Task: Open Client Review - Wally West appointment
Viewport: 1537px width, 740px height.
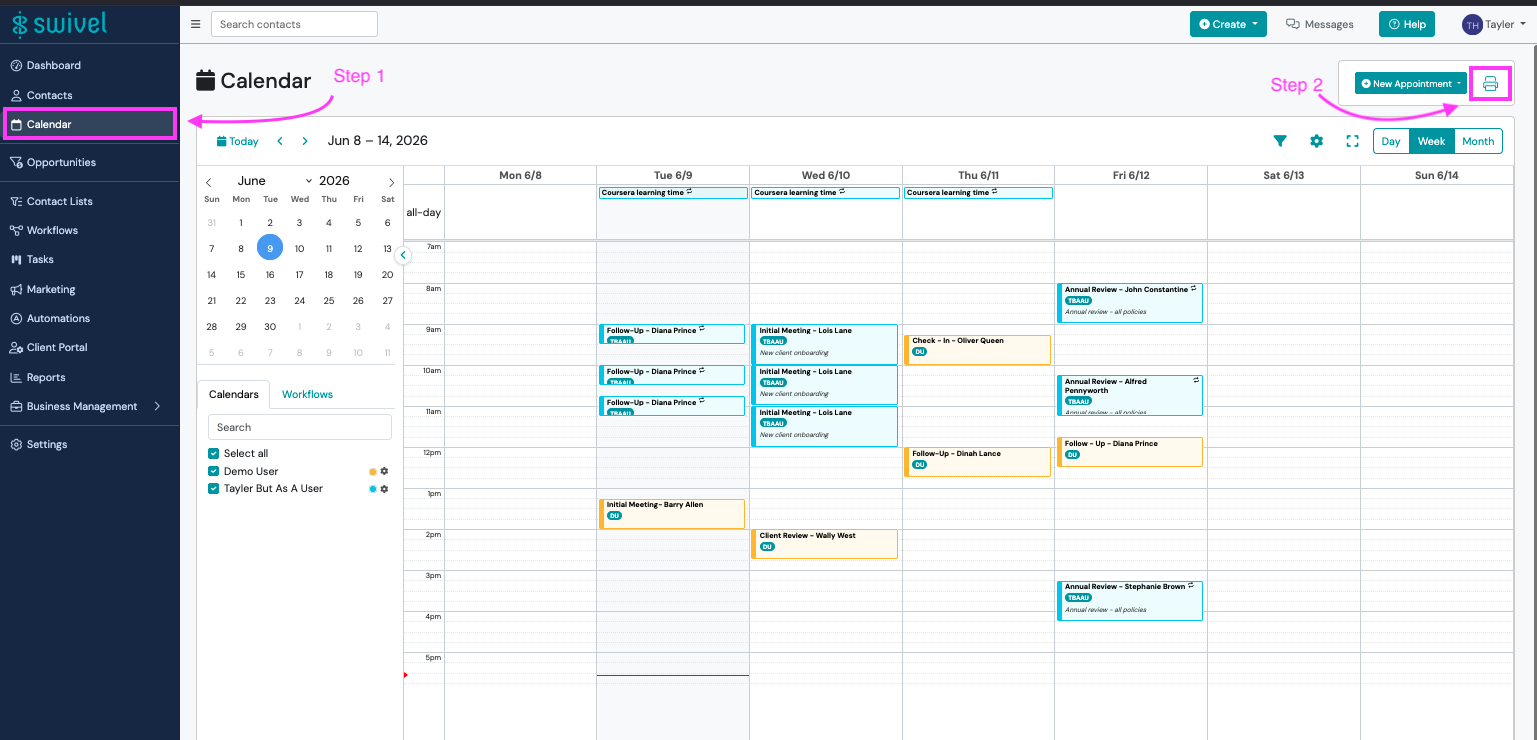Action: tap(824, 544)
